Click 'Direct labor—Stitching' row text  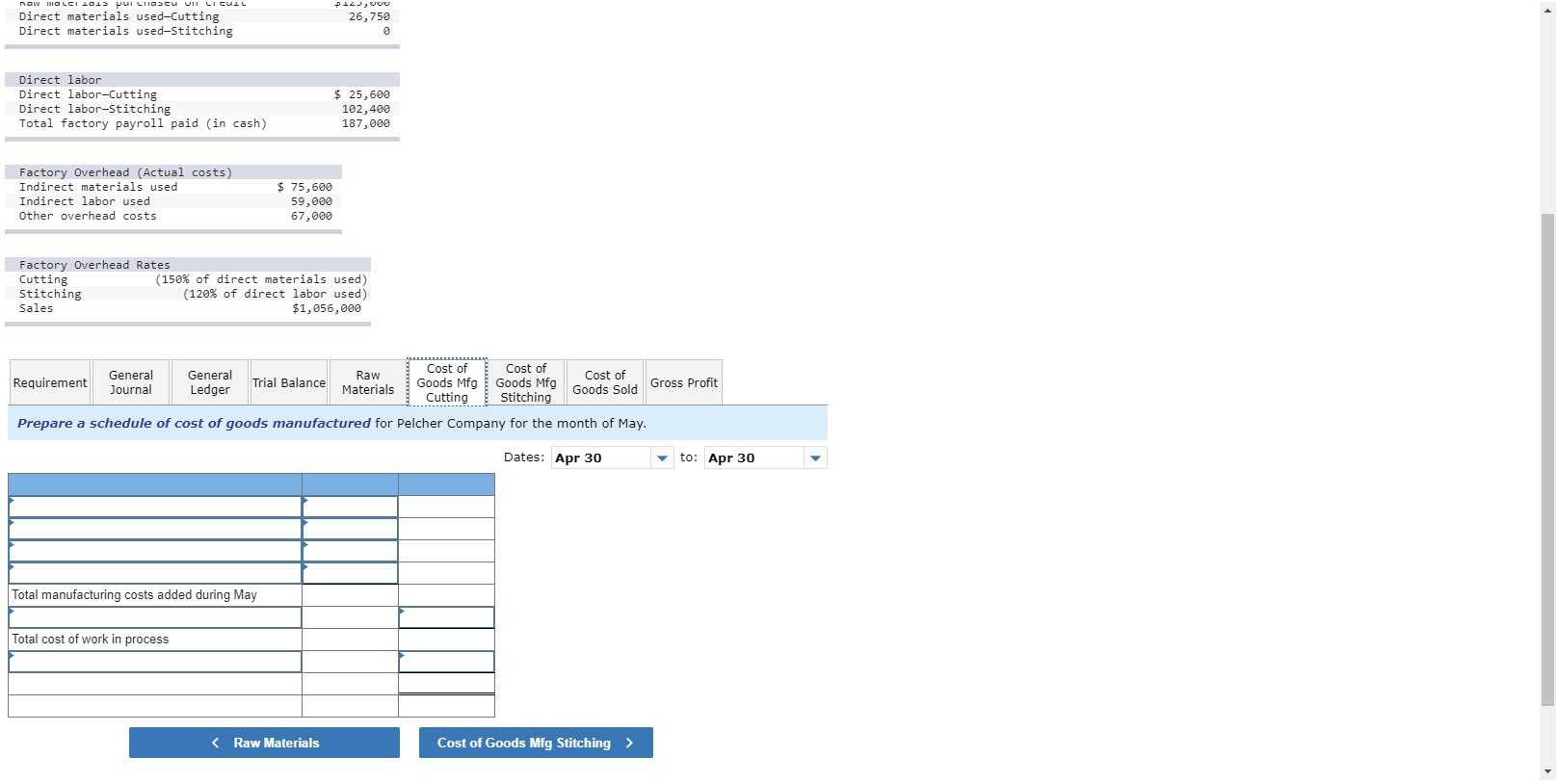coord(94,109)
